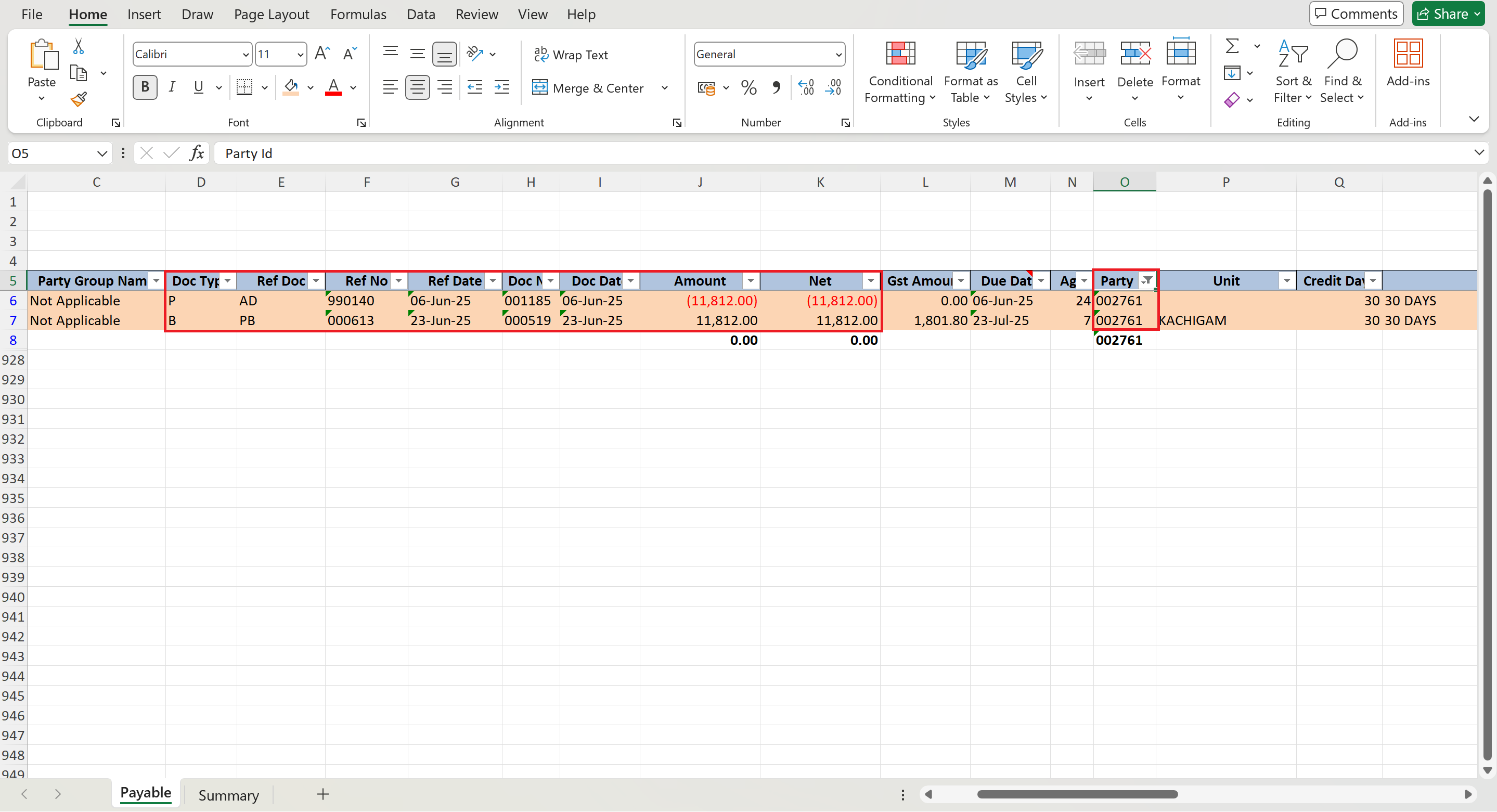Expand the General number format dropdown
The width and height of the screenshot is (1497, 812).
pyautogui.click(x=838, y=55)
